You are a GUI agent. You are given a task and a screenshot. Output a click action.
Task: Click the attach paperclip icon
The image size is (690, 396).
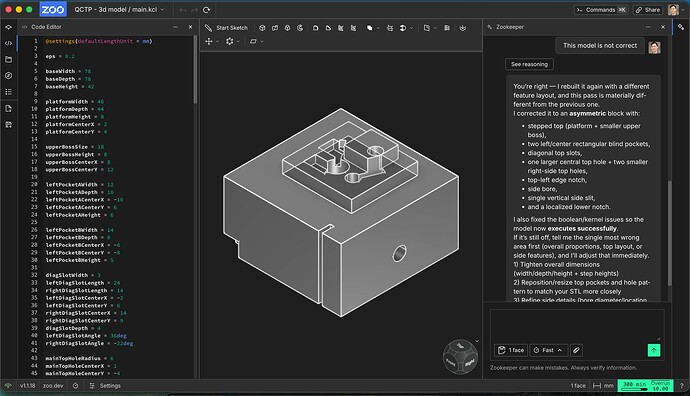pos(576,350)
